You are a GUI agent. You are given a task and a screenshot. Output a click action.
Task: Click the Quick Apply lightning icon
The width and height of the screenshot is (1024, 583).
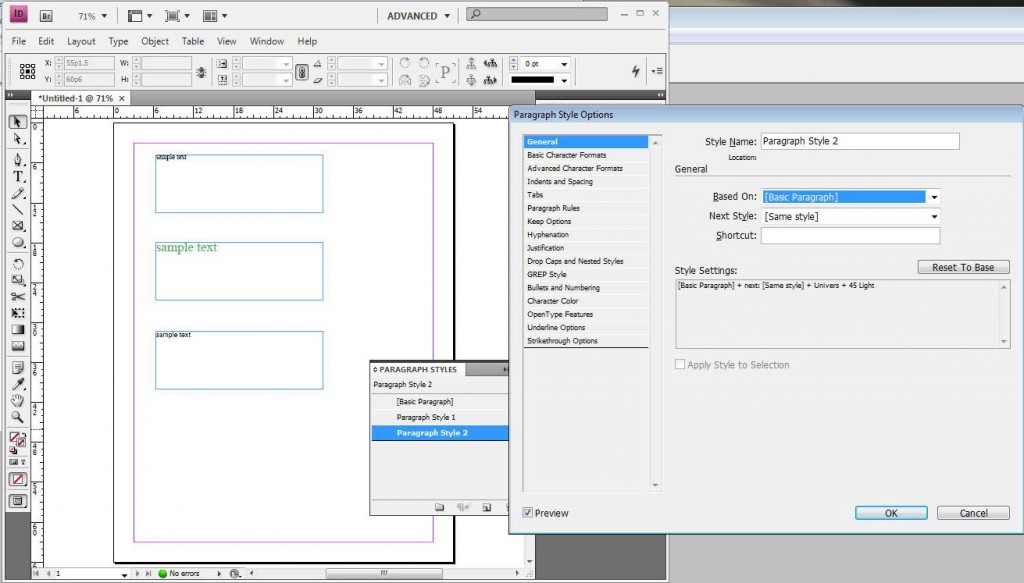(635, 71)
